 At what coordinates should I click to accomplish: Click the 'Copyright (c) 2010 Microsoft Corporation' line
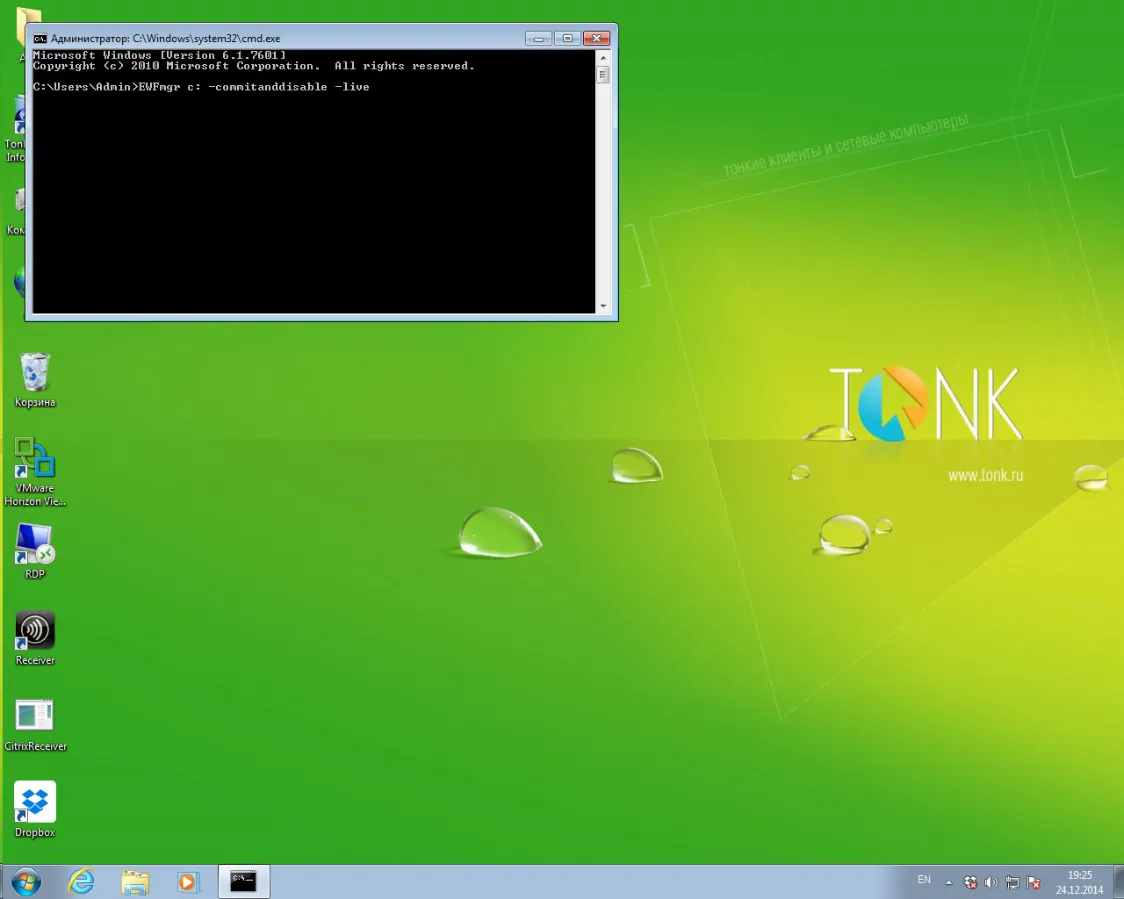[254, 66]
